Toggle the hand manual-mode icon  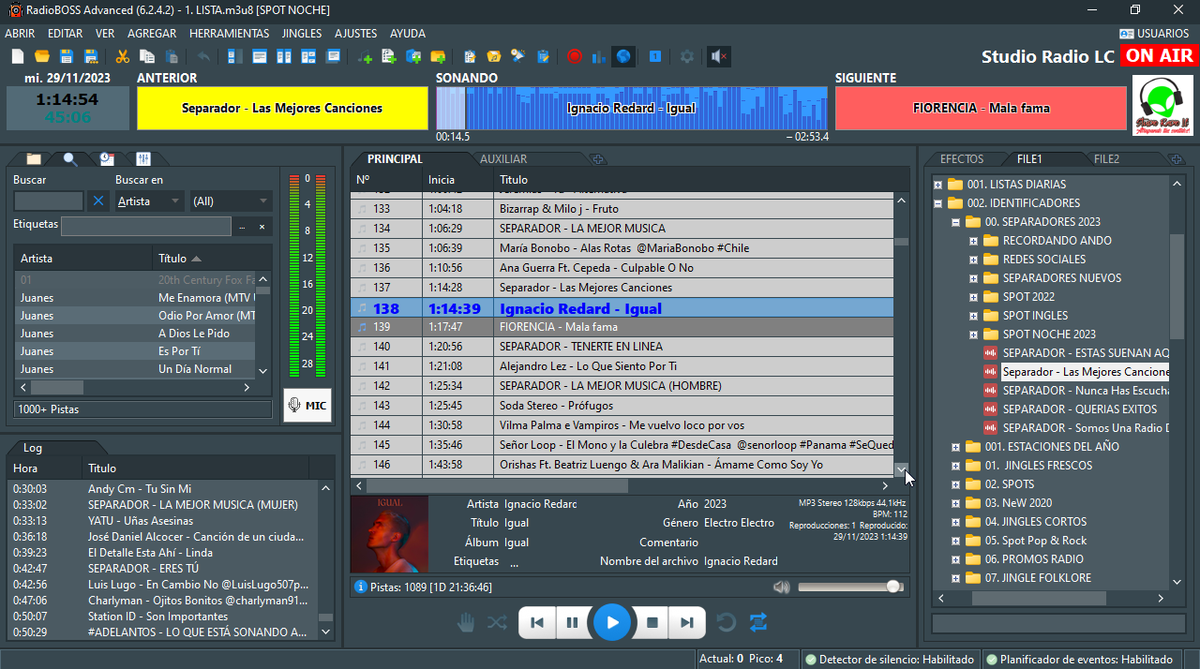(x=466, y=623)
